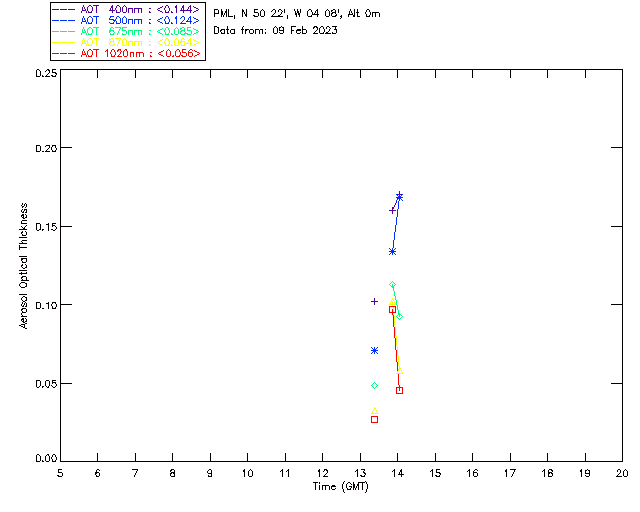Select the station location text PML, N 50 22'
Viewport: 640px width, 512px height.
point(251,14)
